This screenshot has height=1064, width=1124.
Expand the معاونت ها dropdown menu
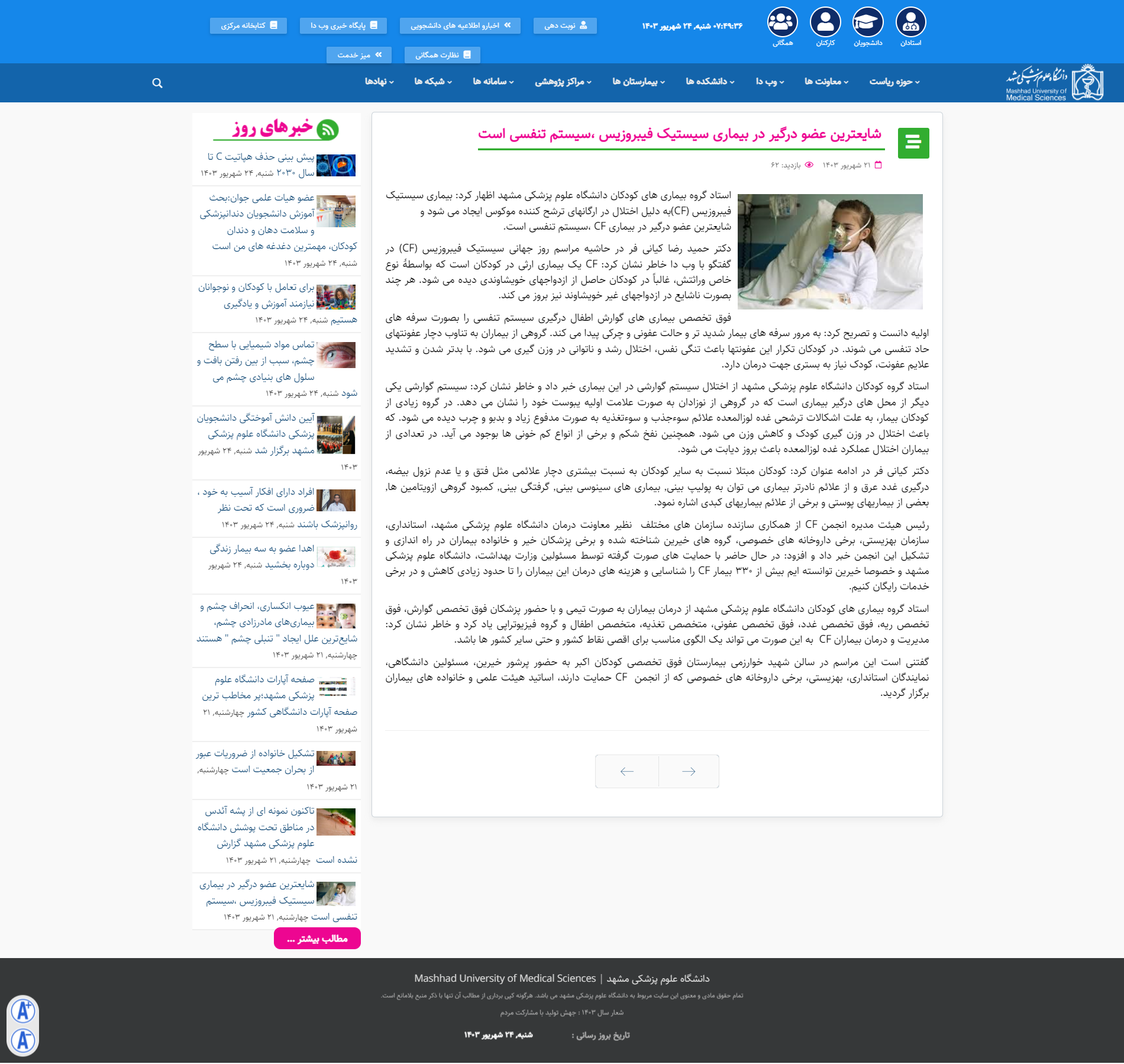[x=826, y=82]
